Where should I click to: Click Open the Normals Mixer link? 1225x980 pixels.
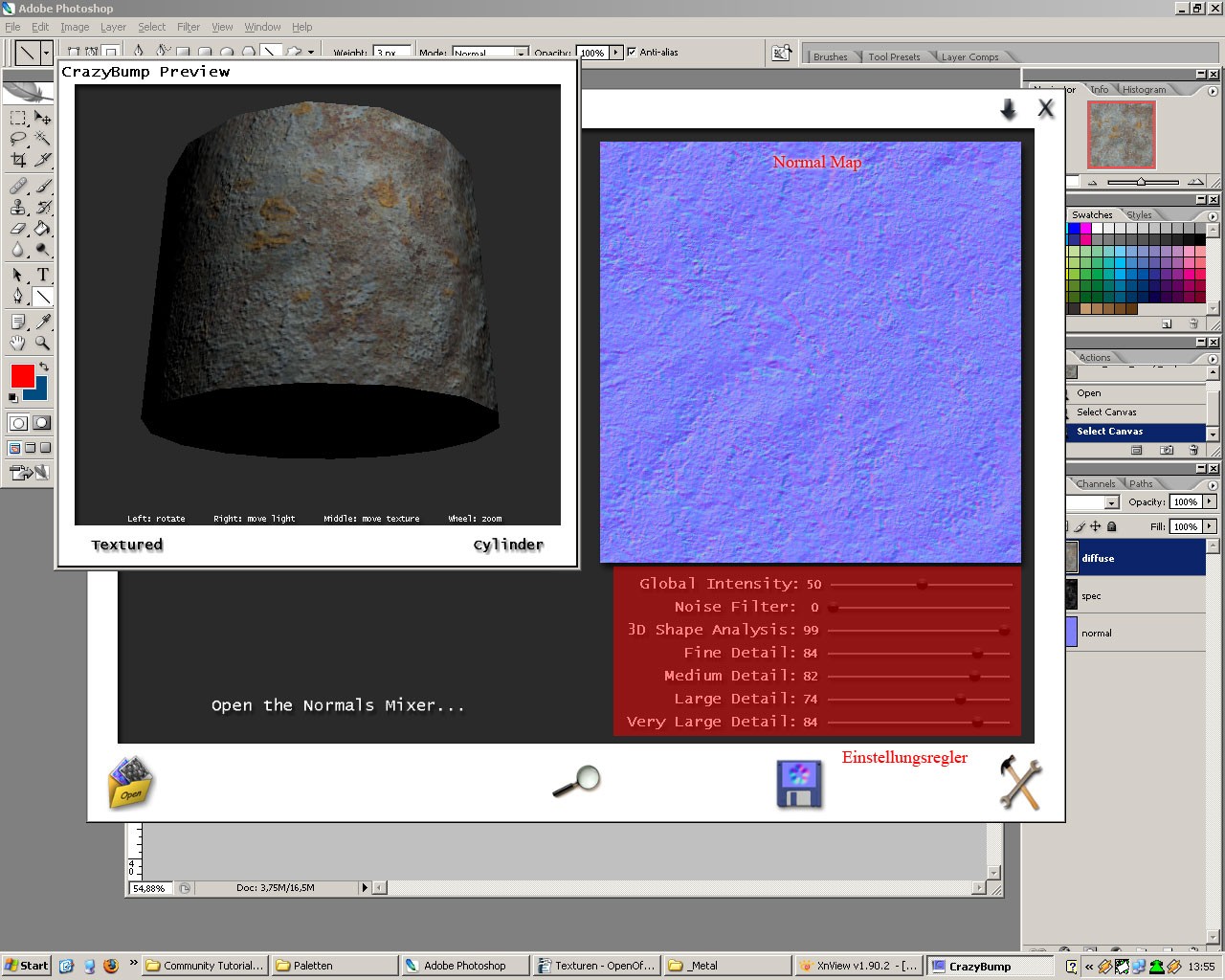[x=338, y=705]
